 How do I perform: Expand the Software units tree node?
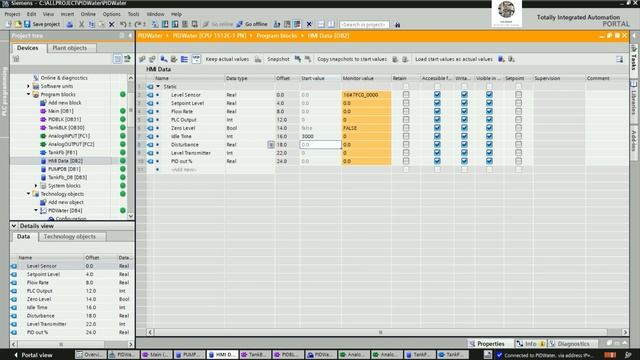tap(29, 86)
